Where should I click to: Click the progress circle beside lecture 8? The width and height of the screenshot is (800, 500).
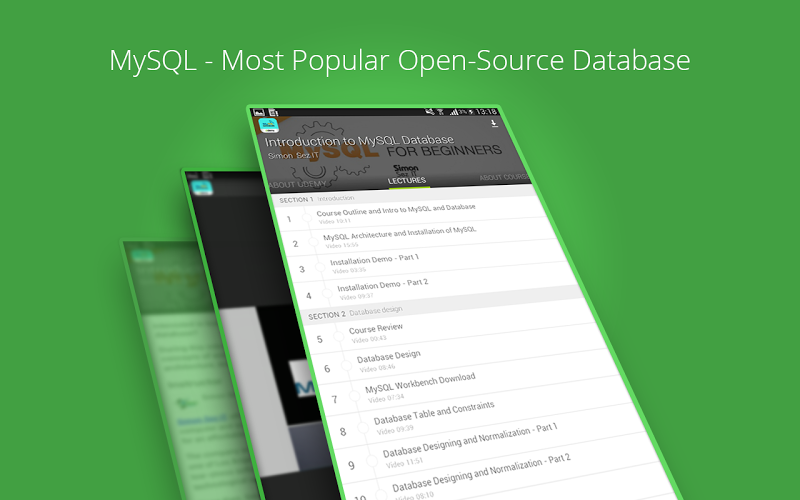click(x=363, y=428)
